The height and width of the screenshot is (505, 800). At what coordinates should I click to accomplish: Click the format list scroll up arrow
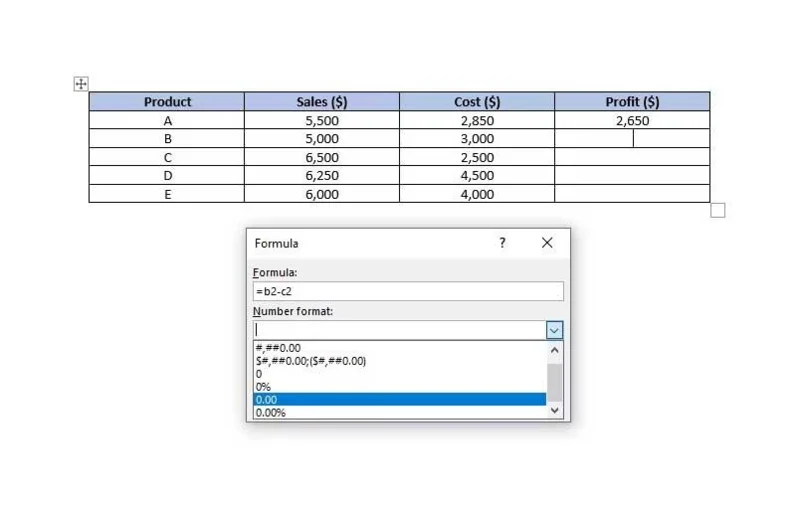point(555,350)
